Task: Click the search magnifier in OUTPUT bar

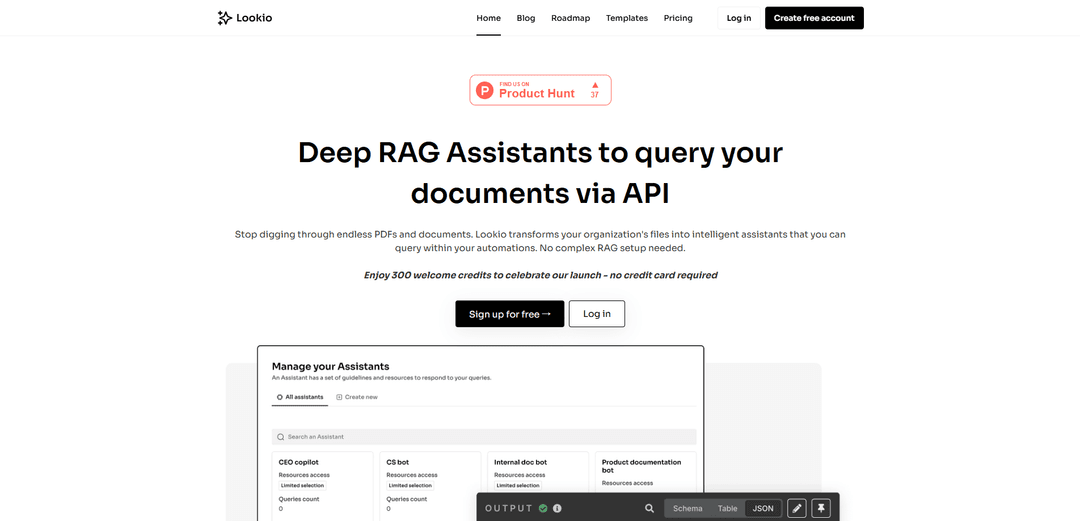Action: tap(649, 508)
